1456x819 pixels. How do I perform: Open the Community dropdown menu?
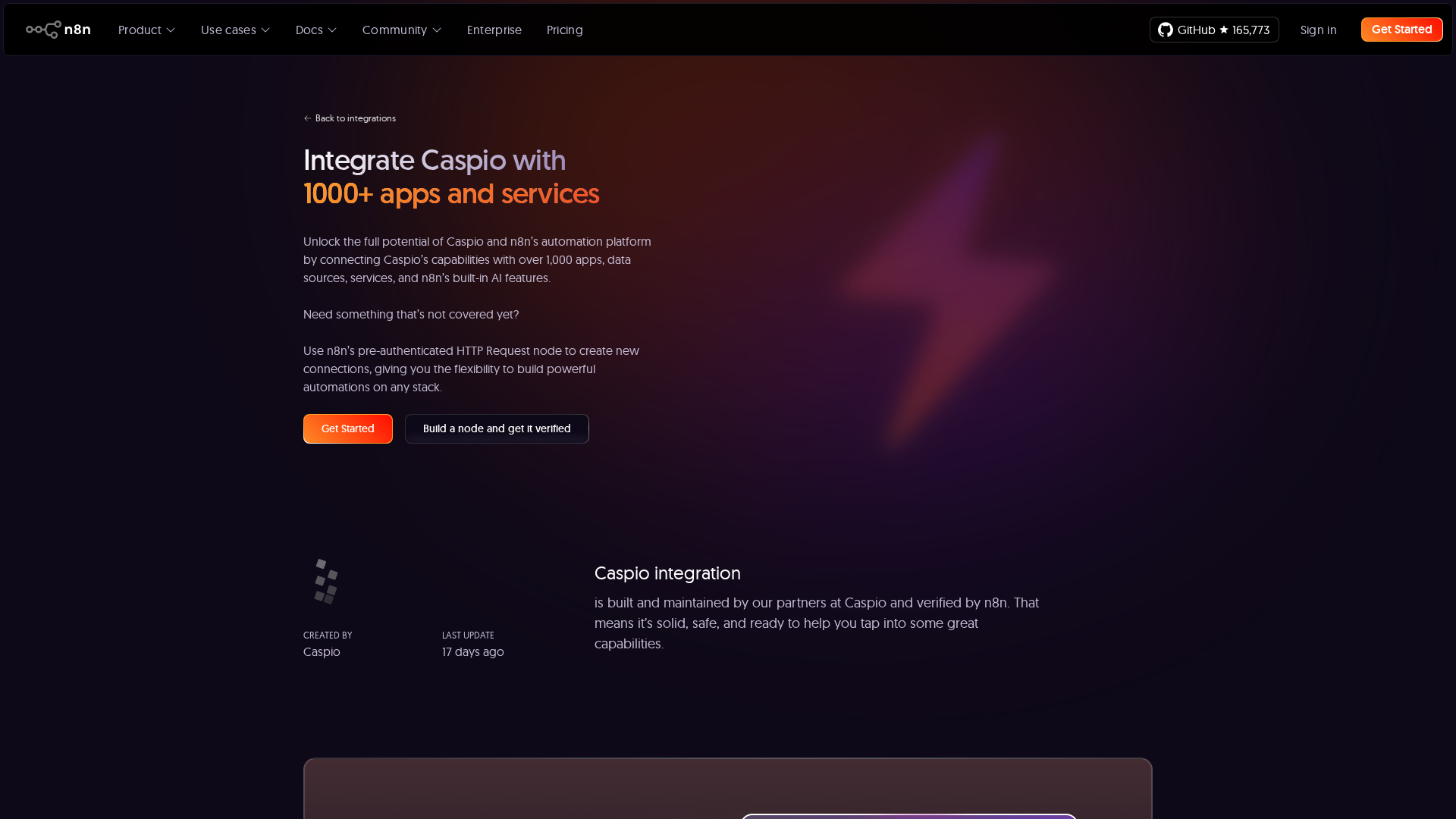click(x=401, y=30)
